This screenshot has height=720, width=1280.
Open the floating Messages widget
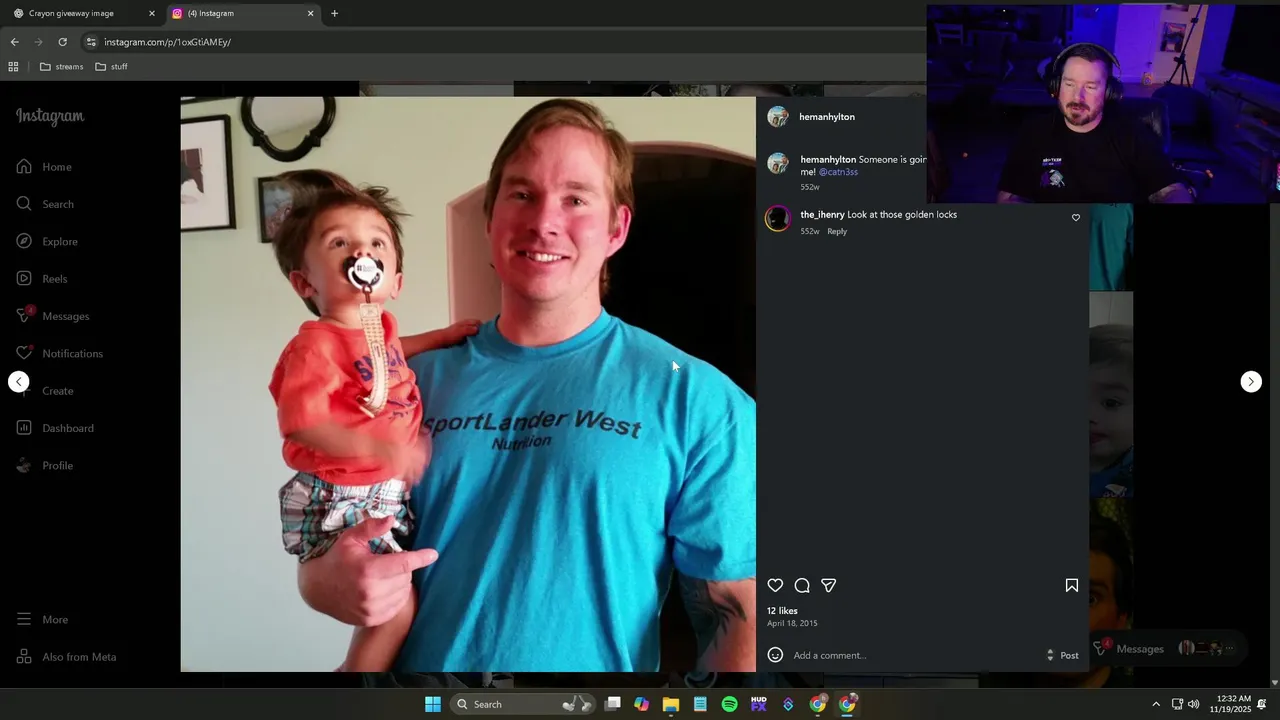(1168, 649)
